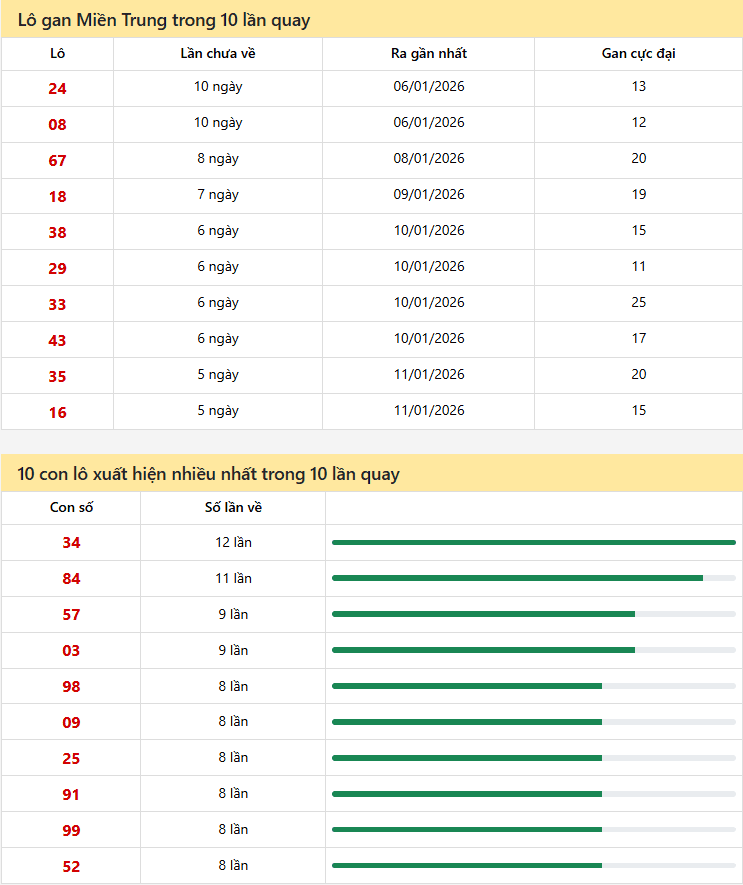This screenshot has height=885, width=743.
Task: Click lô number 16 in last gan row
Action: pos(57,412)
